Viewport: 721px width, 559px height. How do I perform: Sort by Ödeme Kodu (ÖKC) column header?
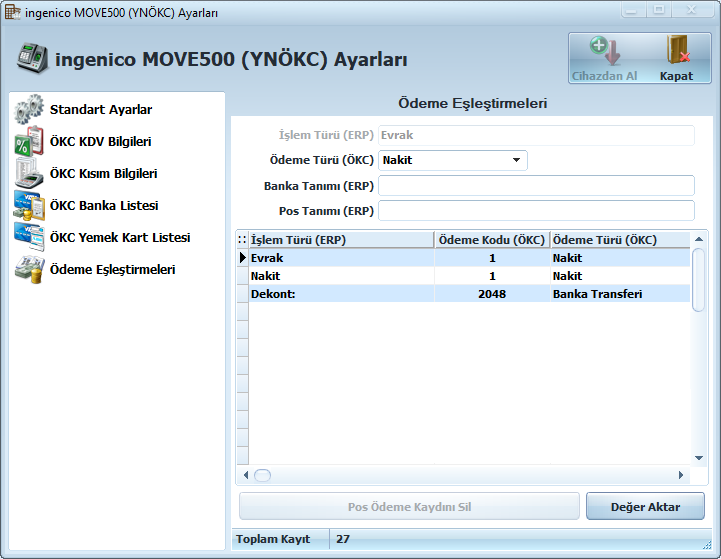coord(492,240)
